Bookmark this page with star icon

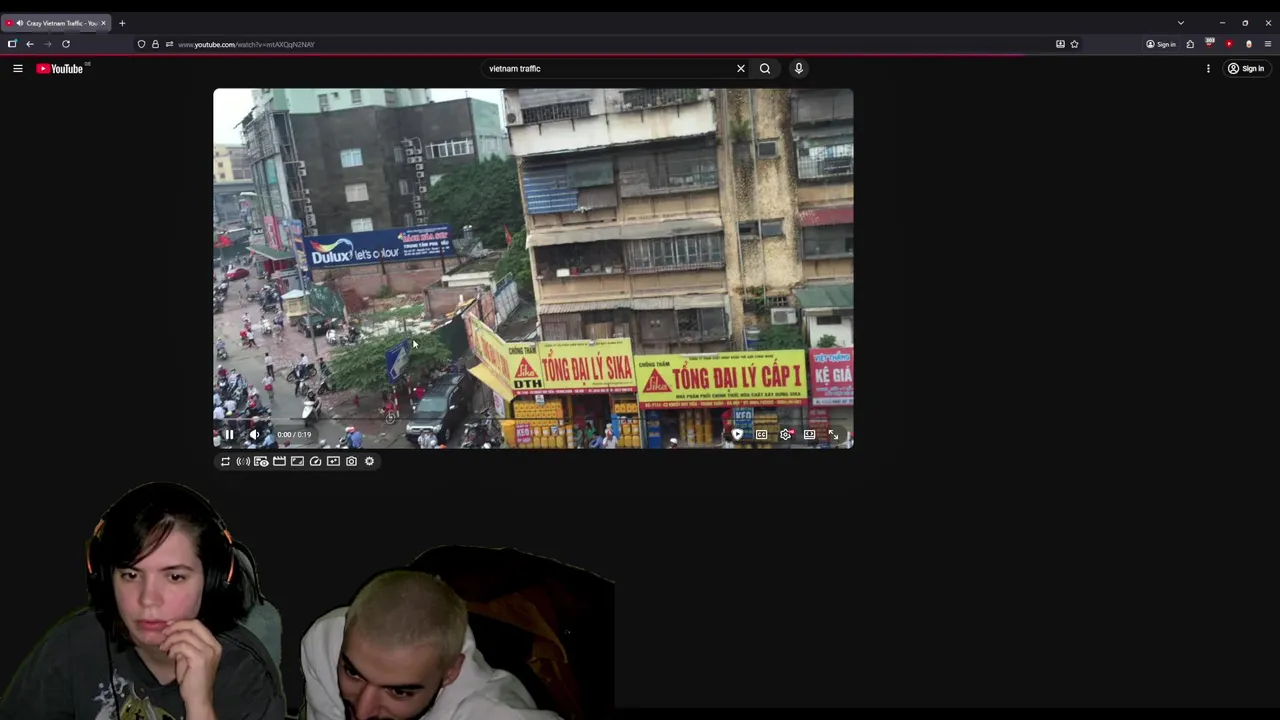pyautogui.click(x=1074, y=44)
